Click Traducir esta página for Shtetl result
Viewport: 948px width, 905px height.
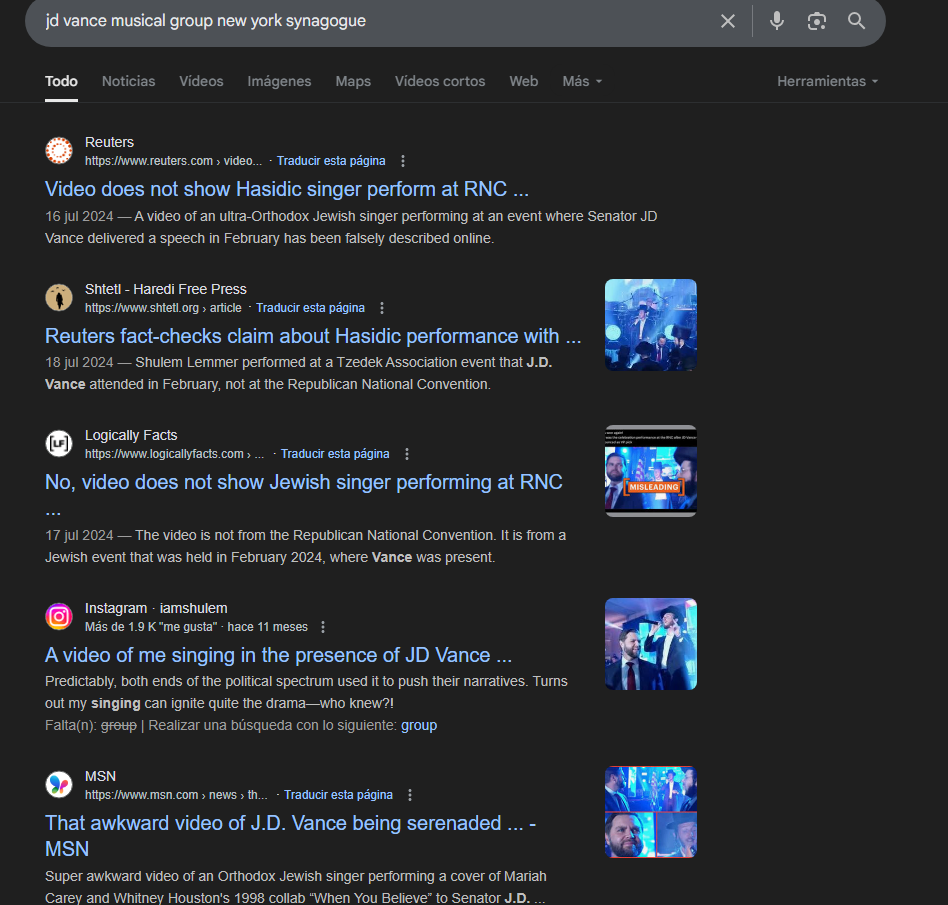click(310, 308)
